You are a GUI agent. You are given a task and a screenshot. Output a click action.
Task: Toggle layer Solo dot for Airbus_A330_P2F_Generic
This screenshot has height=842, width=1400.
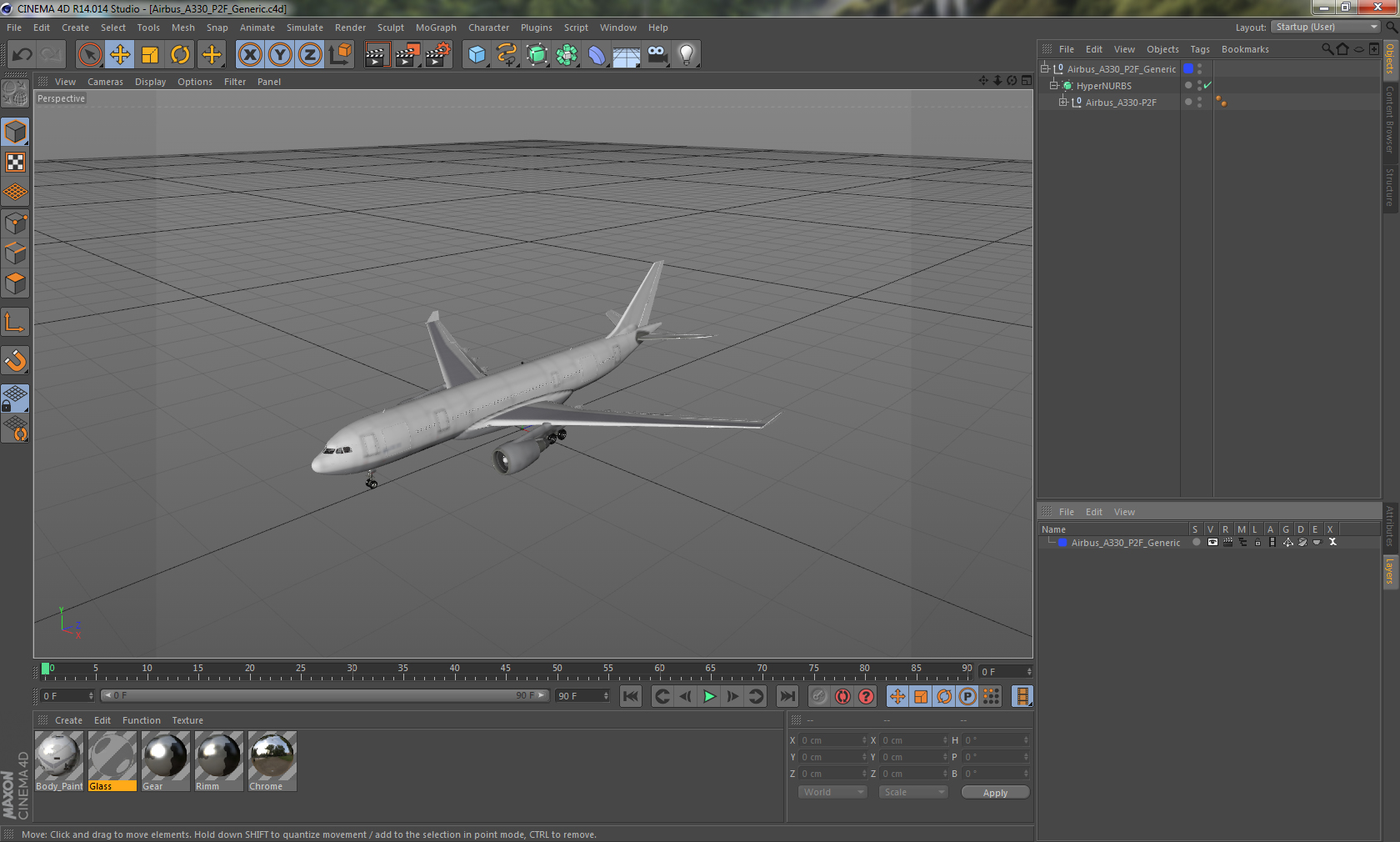1197,542
